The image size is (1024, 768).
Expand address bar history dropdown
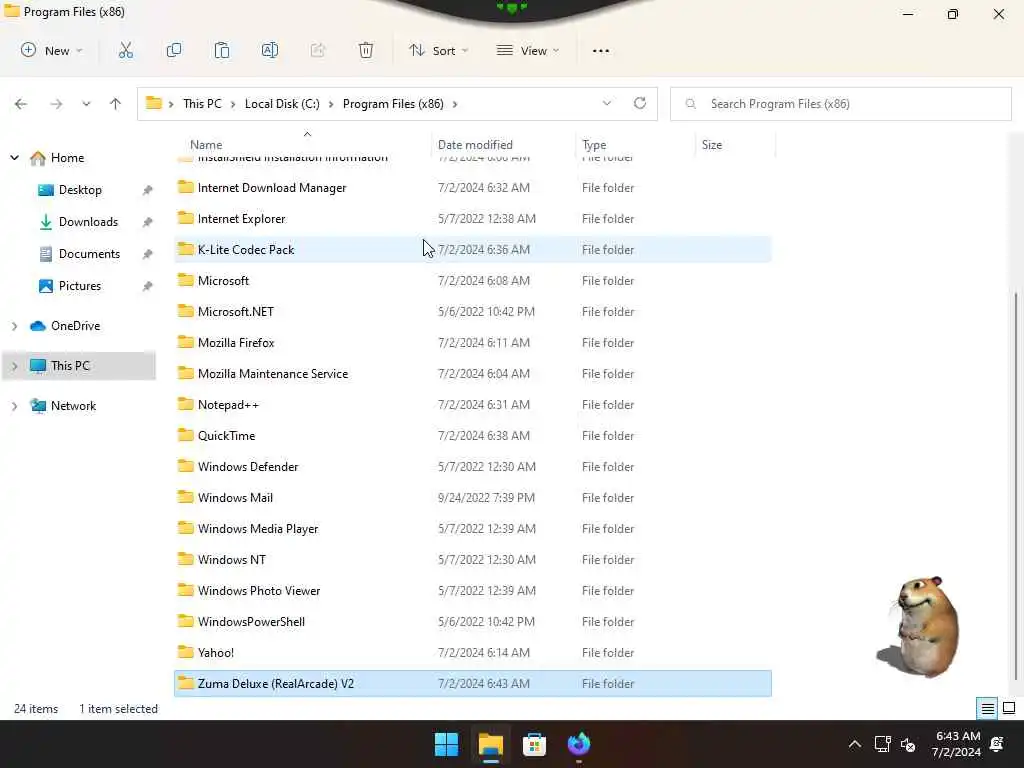607,103
